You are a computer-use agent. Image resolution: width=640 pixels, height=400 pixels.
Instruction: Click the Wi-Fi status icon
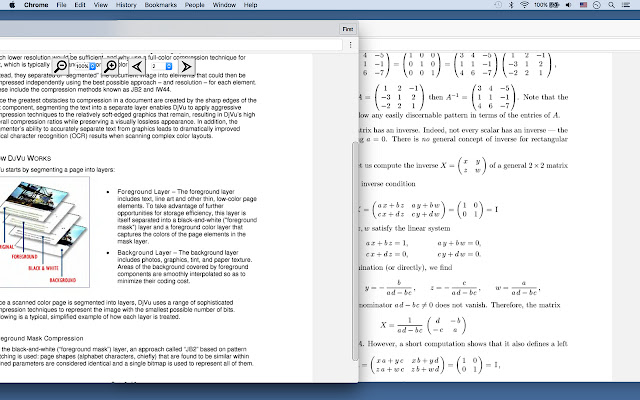524,5
